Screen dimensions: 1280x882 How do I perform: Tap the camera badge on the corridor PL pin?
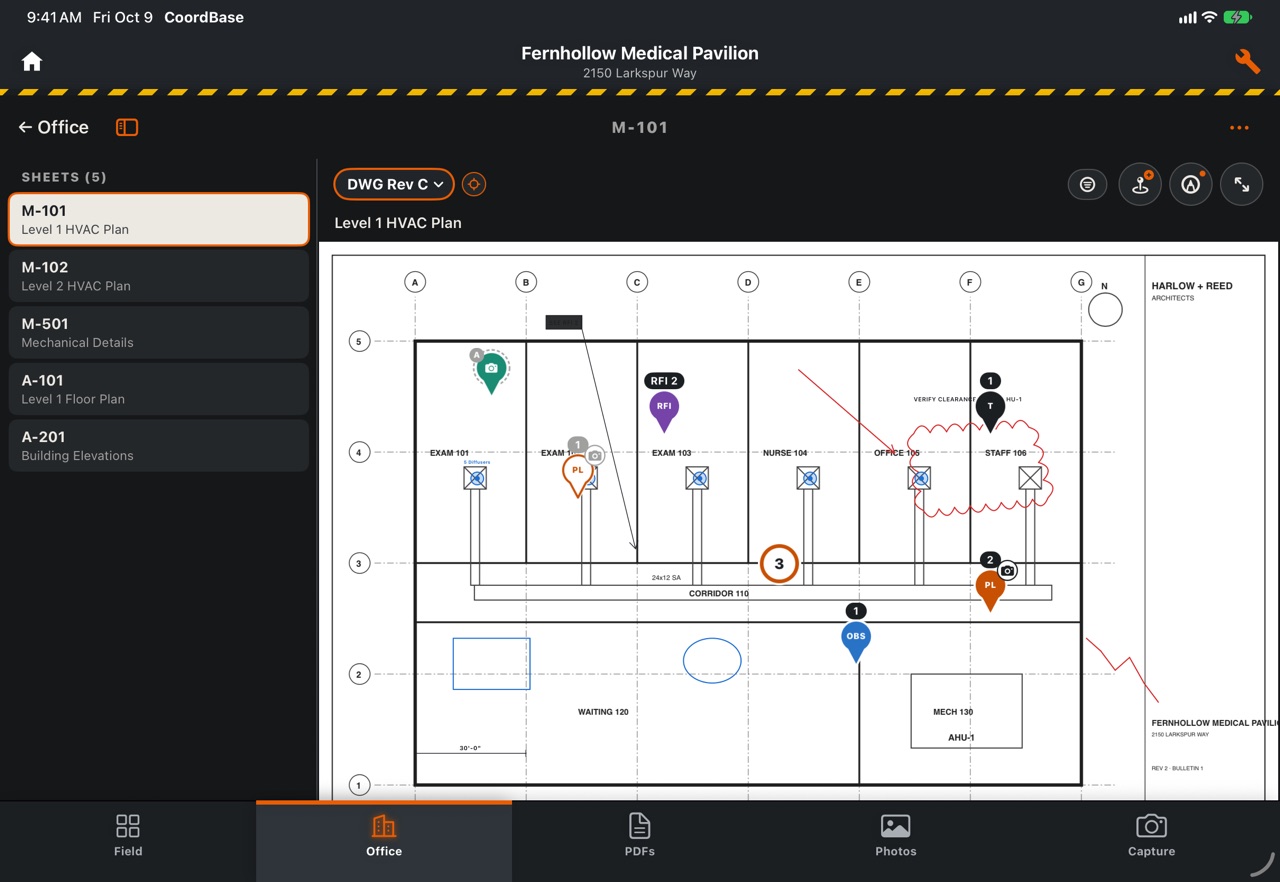click(1008, 571)
